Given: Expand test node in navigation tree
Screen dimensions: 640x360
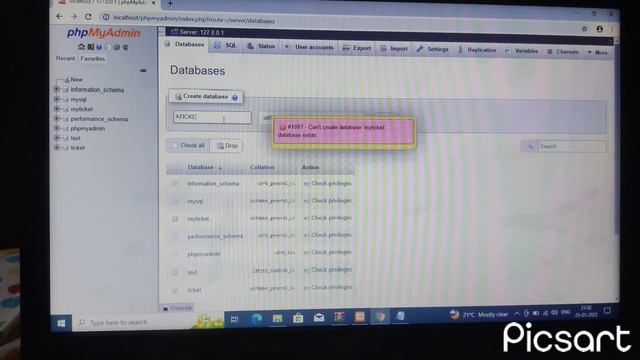Looking at the screenshot, I should pos(57,138).
